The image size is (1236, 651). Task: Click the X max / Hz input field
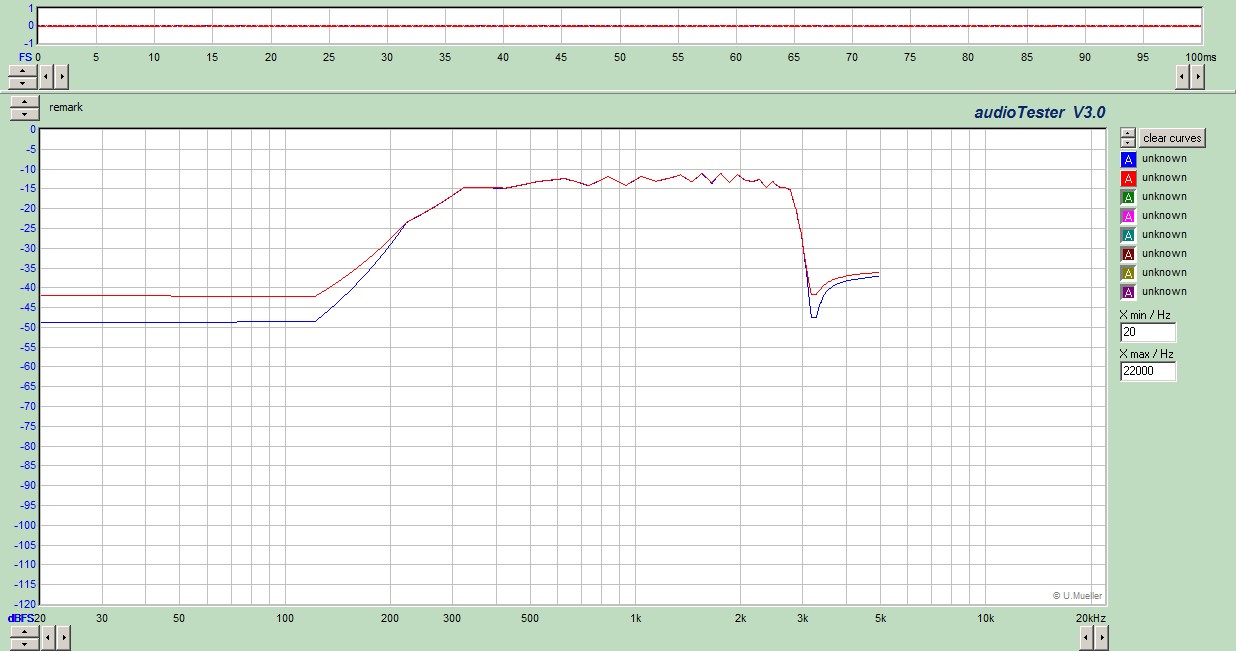[1148, 371]
